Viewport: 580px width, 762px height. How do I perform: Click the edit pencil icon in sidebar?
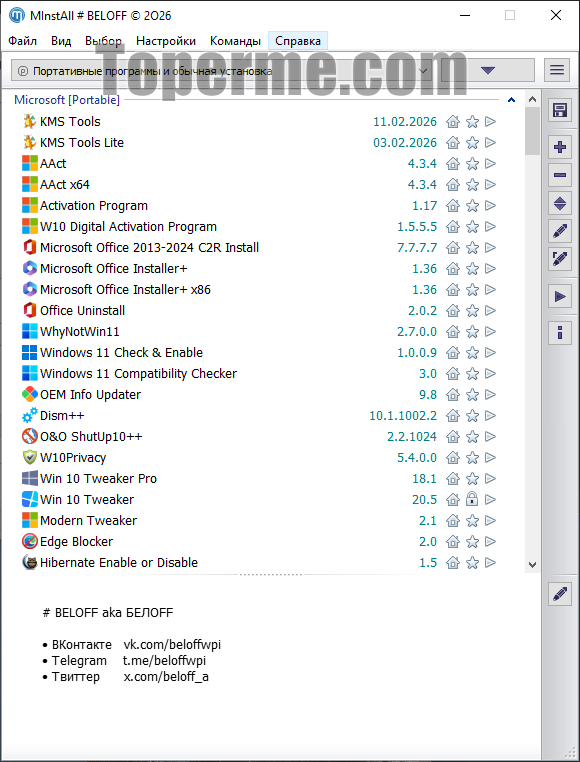[x=560, y=231]
